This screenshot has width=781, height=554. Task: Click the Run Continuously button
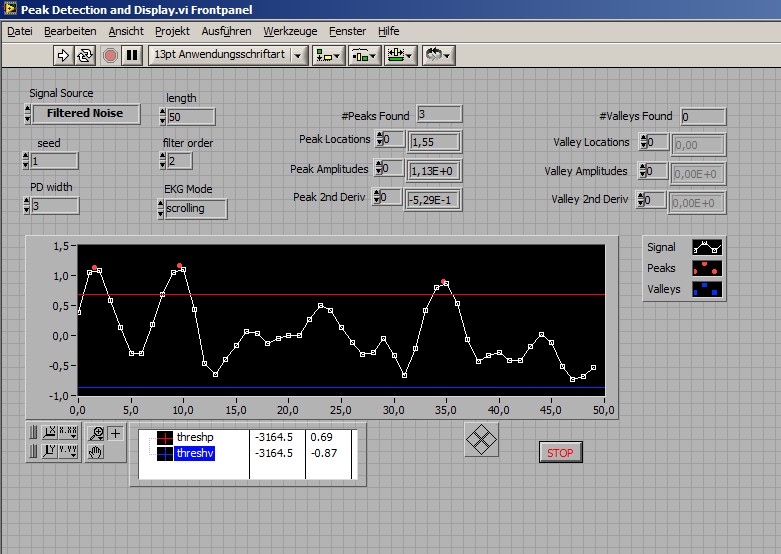coord(85,55)
